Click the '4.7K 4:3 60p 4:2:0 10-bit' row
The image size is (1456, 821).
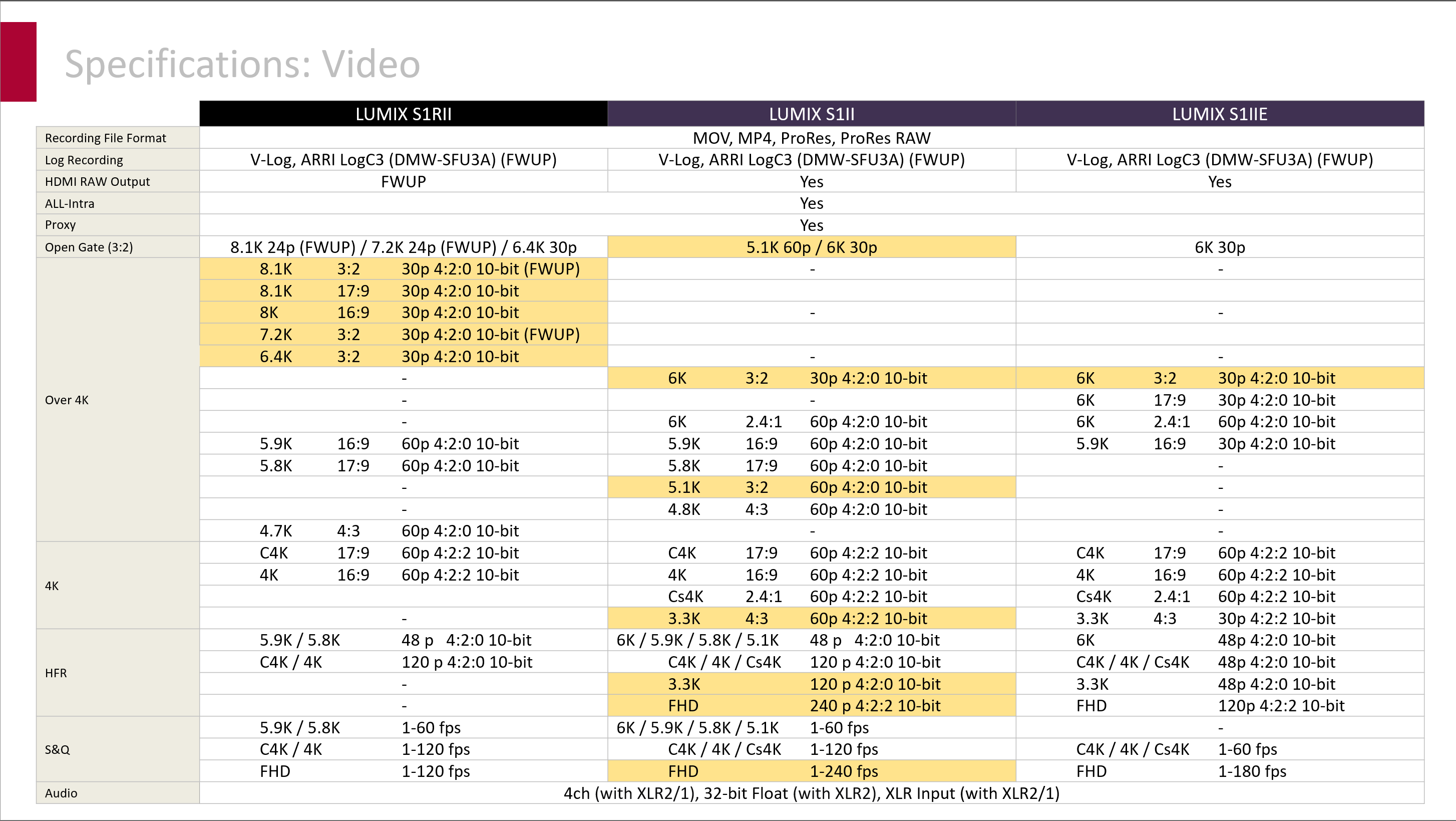[404, 531]
